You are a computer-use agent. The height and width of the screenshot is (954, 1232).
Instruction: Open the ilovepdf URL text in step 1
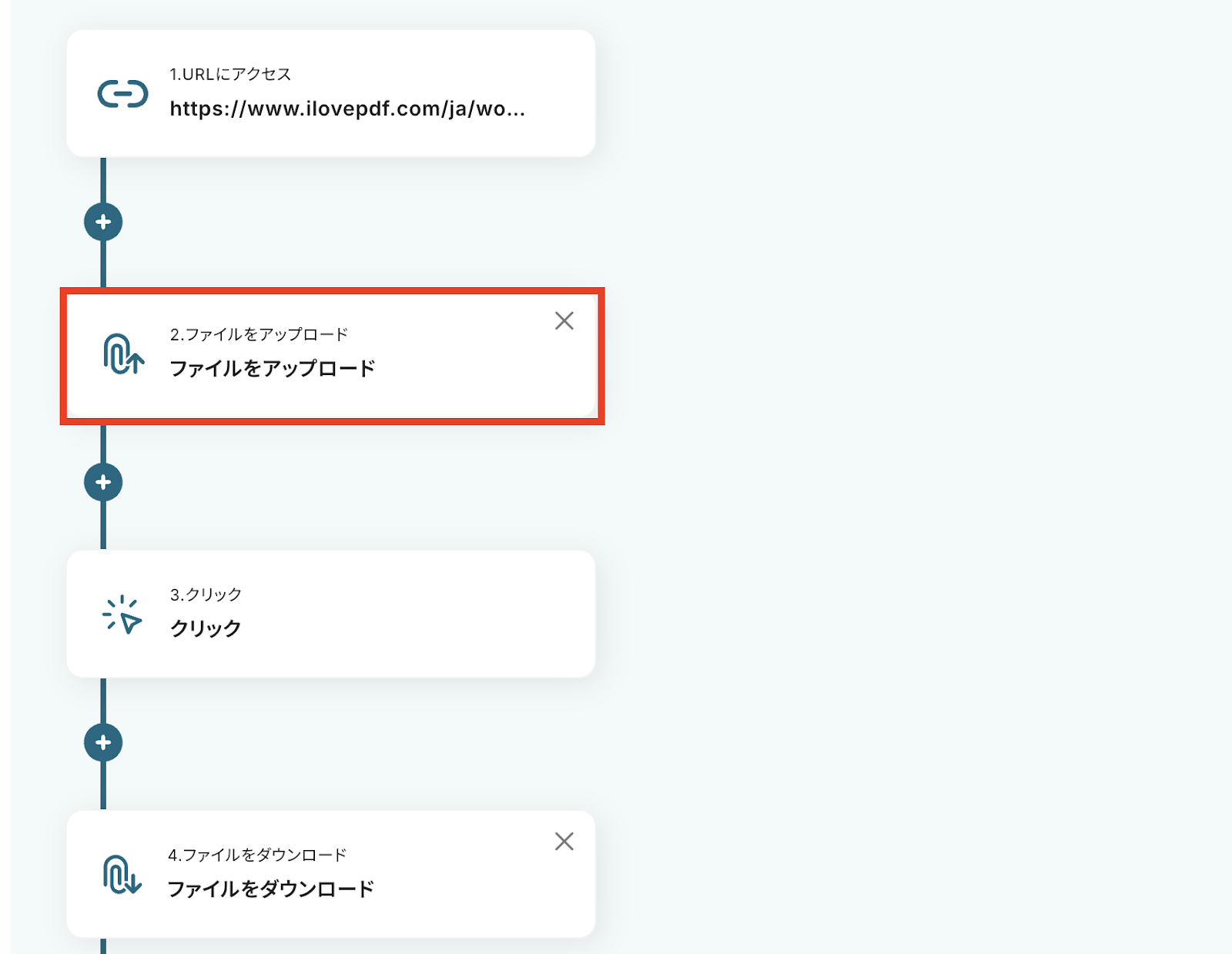pos(347,109)
